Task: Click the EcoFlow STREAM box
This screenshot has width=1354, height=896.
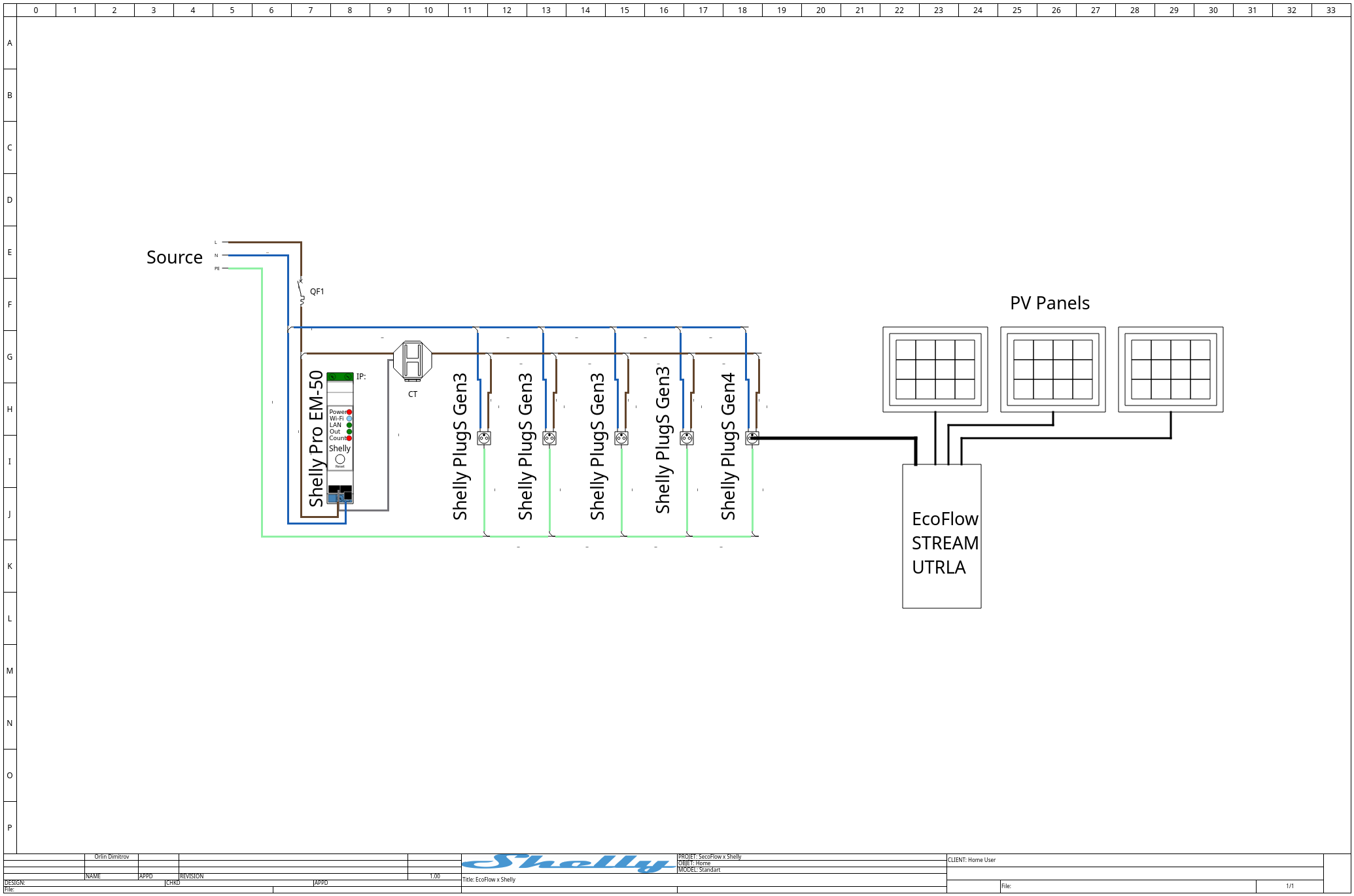Action: coord(942,536)
